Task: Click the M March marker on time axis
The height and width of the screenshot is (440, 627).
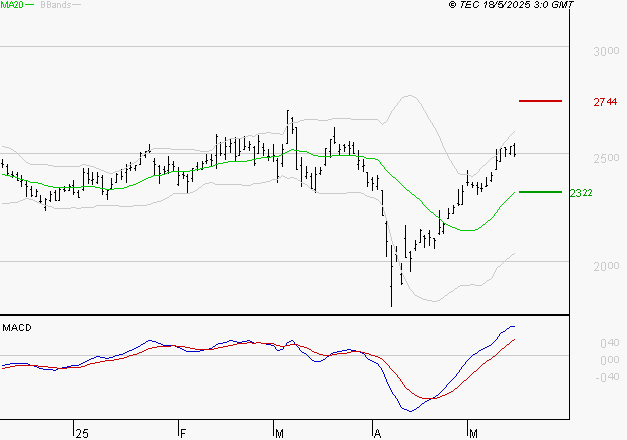Action: (280, 434)
